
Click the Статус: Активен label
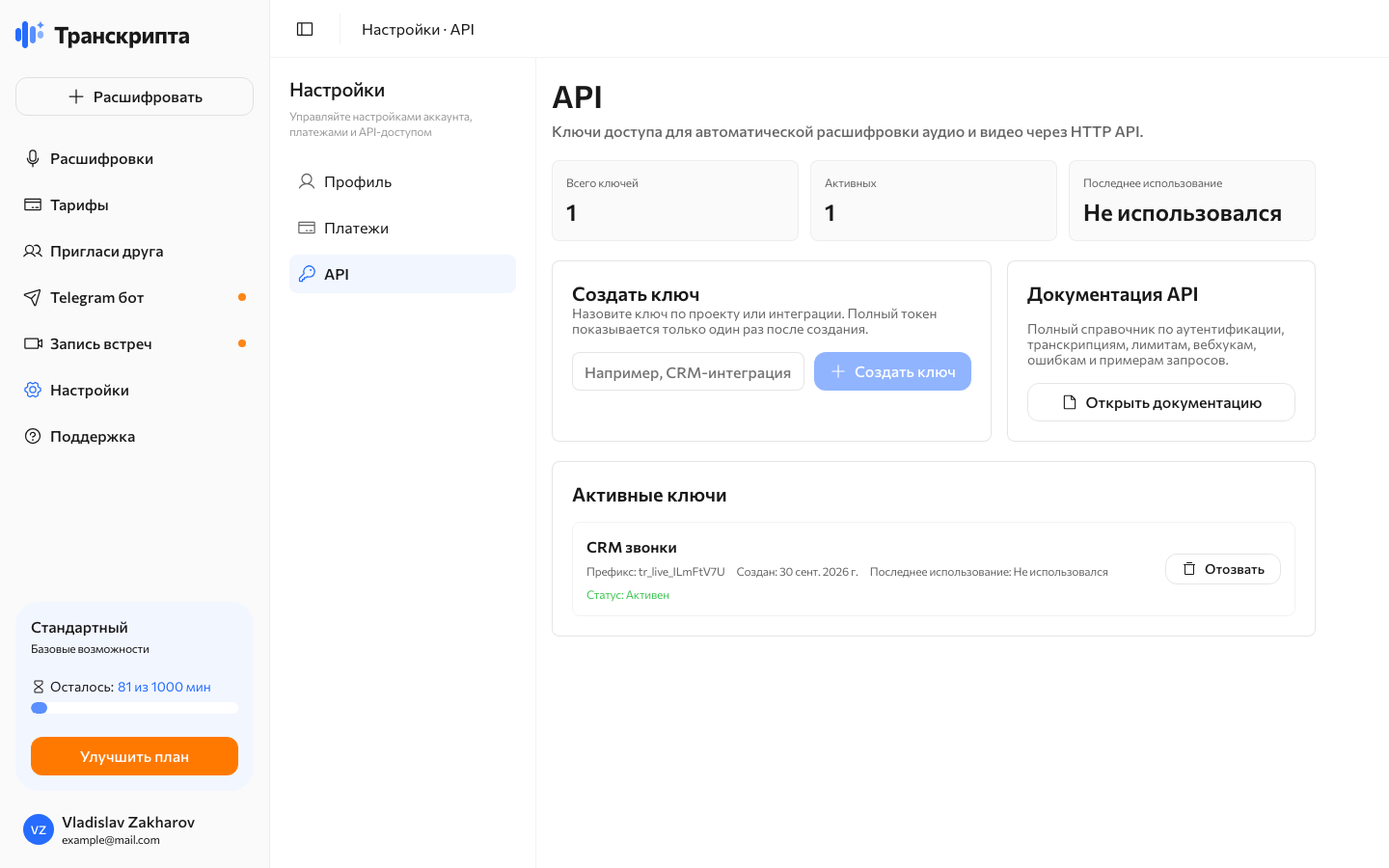click(628, 595)
